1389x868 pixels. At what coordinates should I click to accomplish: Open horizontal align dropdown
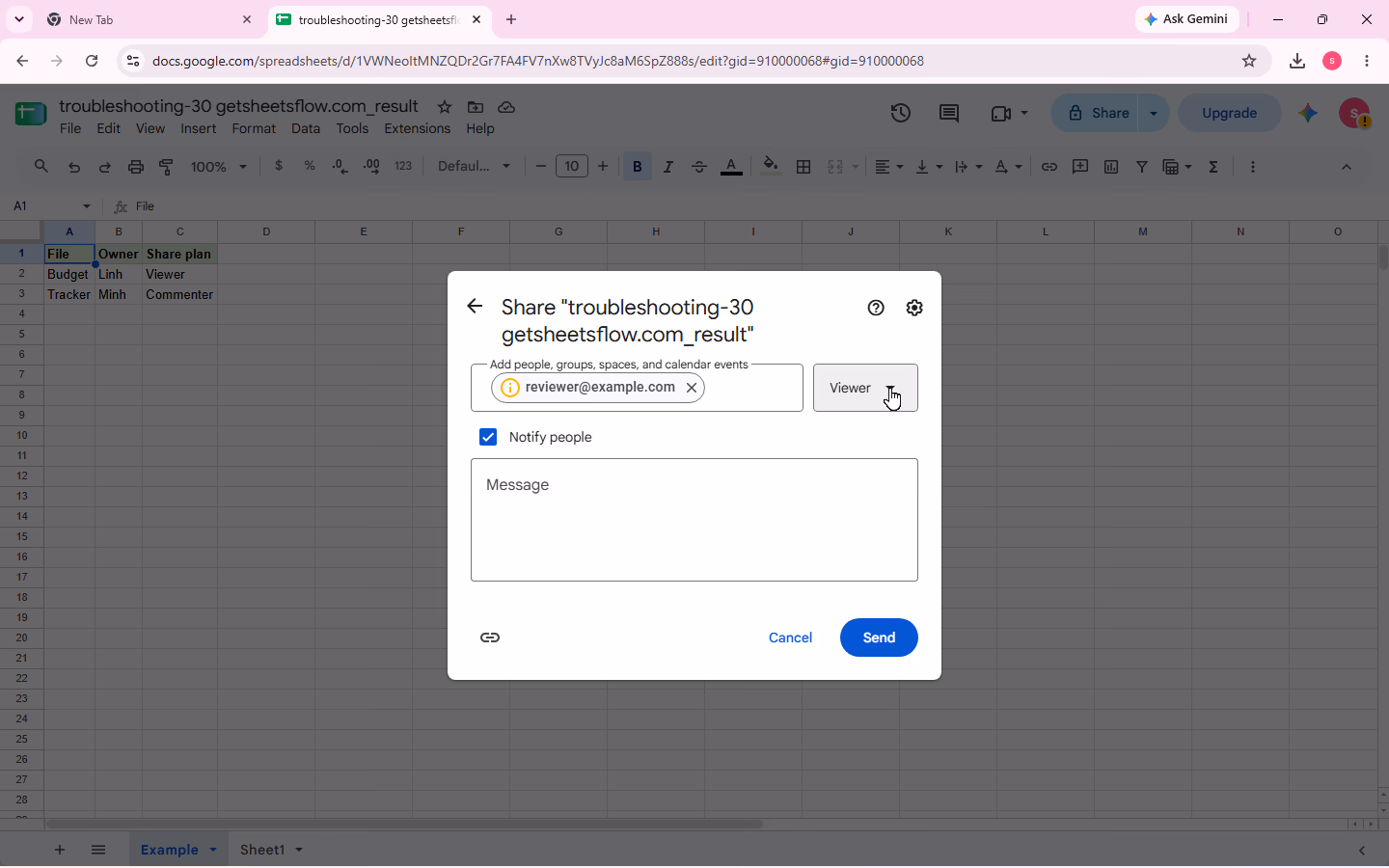888,167
